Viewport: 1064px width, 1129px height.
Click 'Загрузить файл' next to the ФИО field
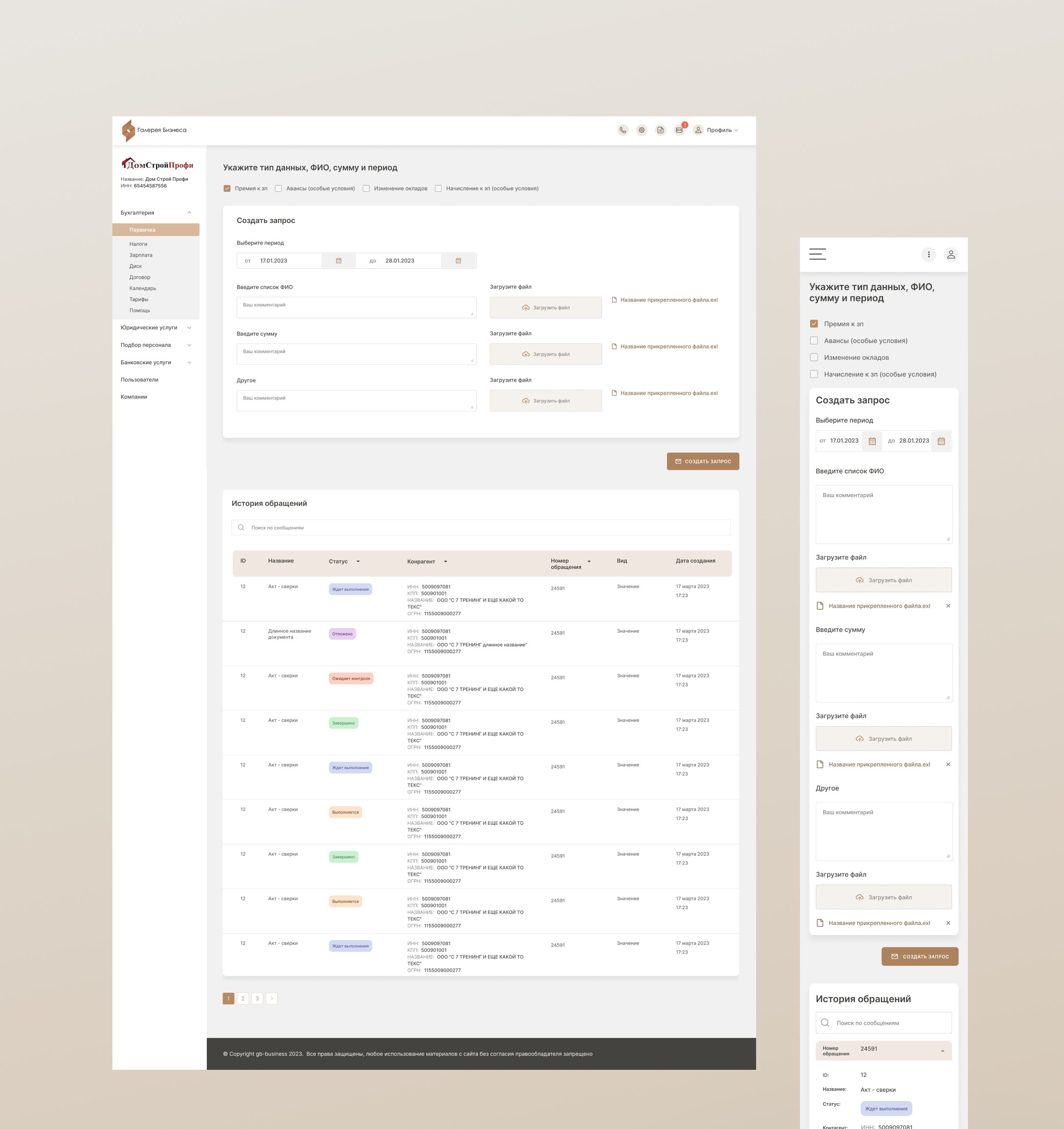click(545, 308)
